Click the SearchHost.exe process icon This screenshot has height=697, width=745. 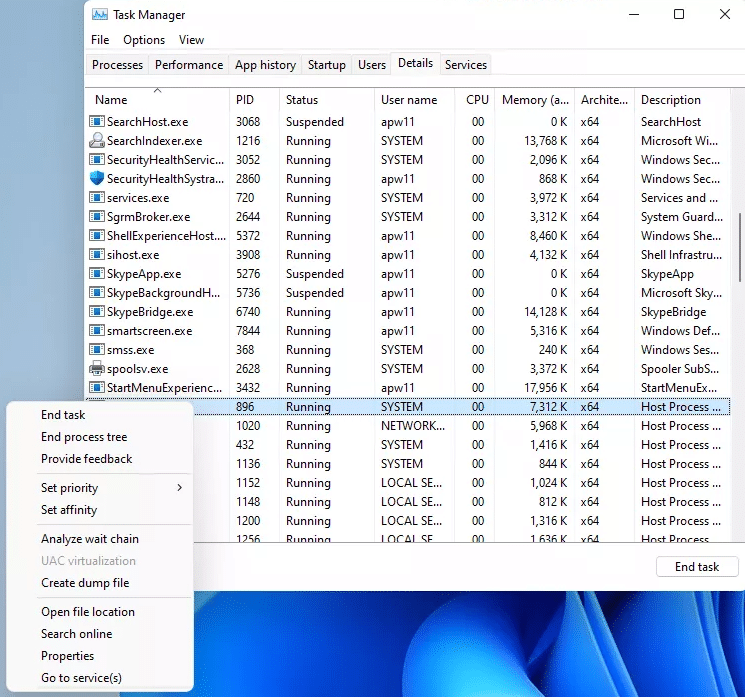coord(97,122)
